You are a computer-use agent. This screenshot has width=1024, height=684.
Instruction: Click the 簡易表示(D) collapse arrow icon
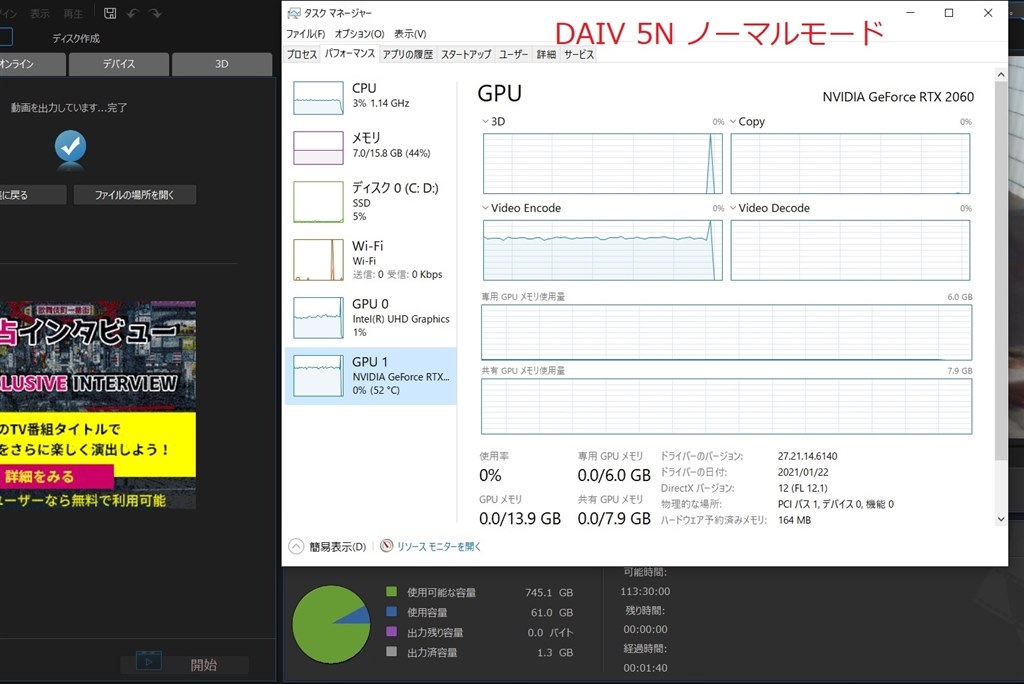[x=296, y=546]
